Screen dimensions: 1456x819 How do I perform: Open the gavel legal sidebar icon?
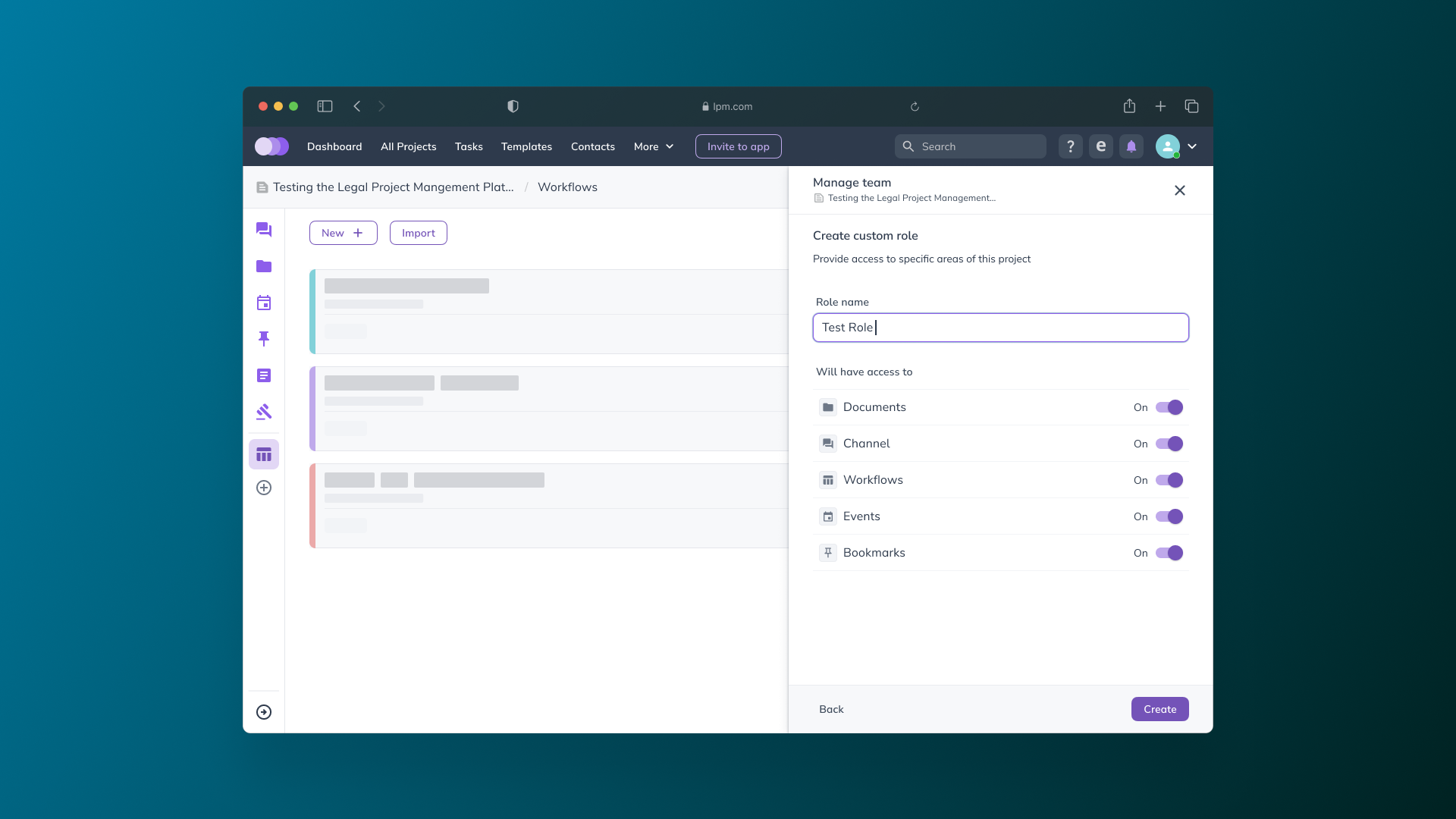click(x=264, y=412)
